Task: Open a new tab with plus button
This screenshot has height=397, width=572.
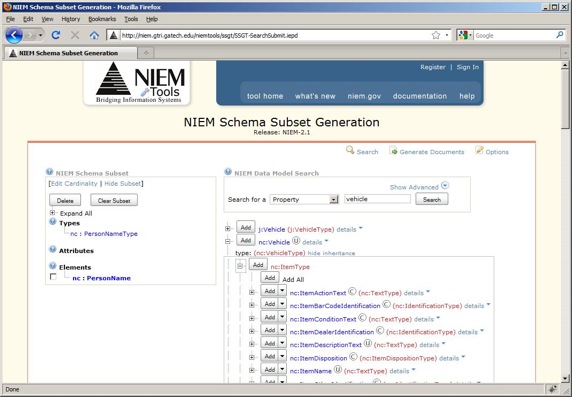Action: pos(146,53)
